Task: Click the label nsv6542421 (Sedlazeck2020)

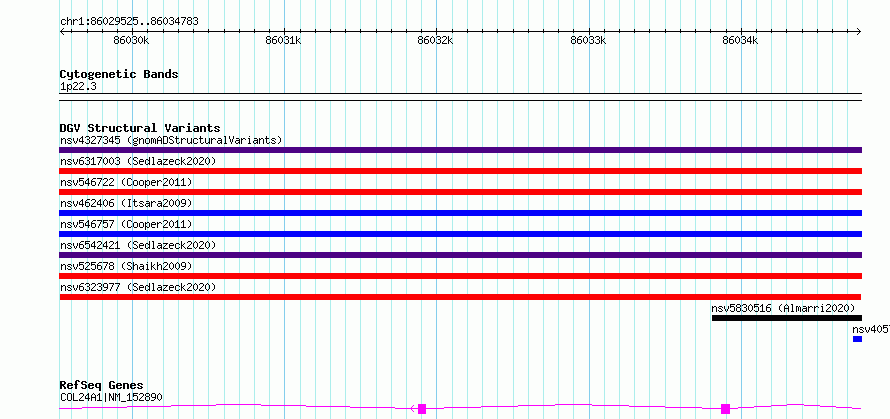Action: tap(138, 245)
